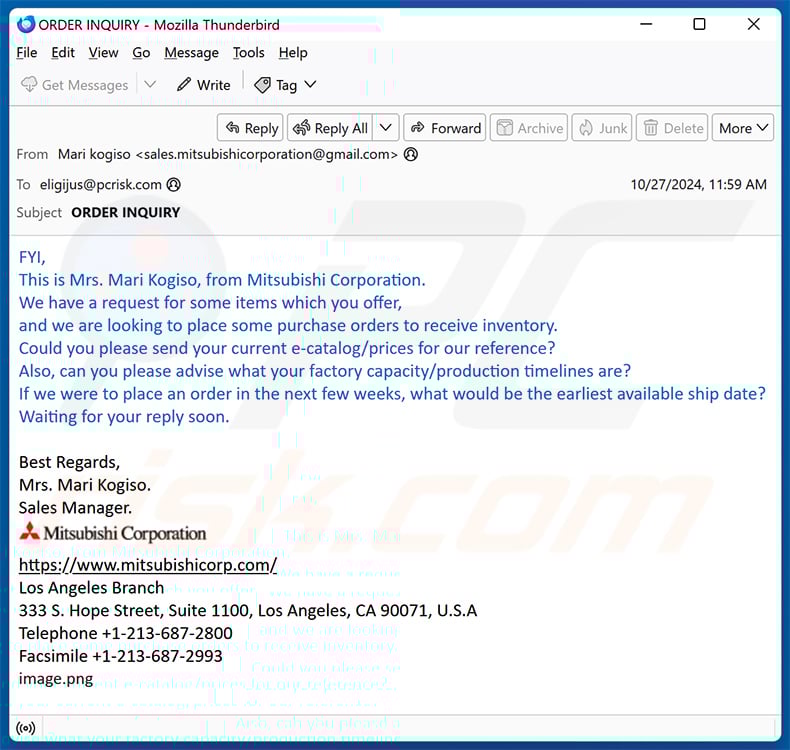Open the View menu
This screenshot has width=790, height=750.
pyautogui.click(x=103, y=53)
